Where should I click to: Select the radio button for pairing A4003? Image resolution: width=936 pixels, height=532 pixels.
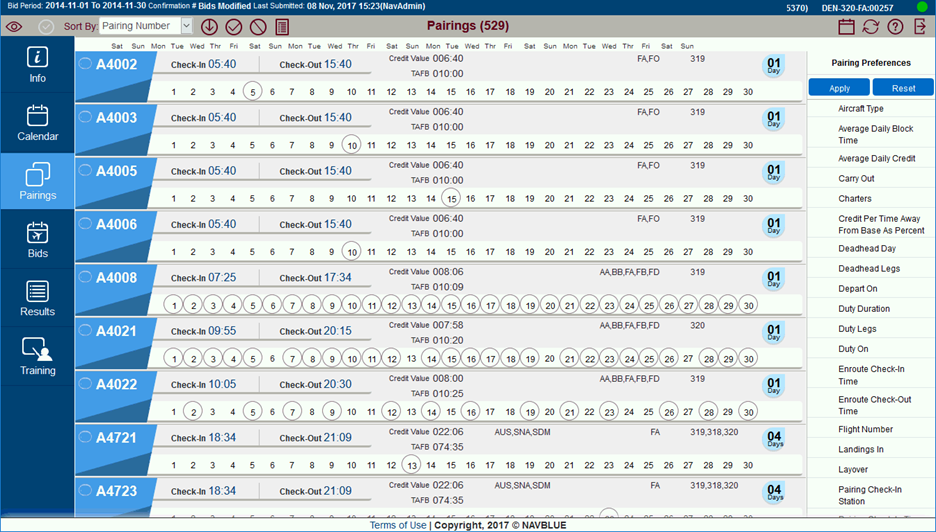pos(85,116)
